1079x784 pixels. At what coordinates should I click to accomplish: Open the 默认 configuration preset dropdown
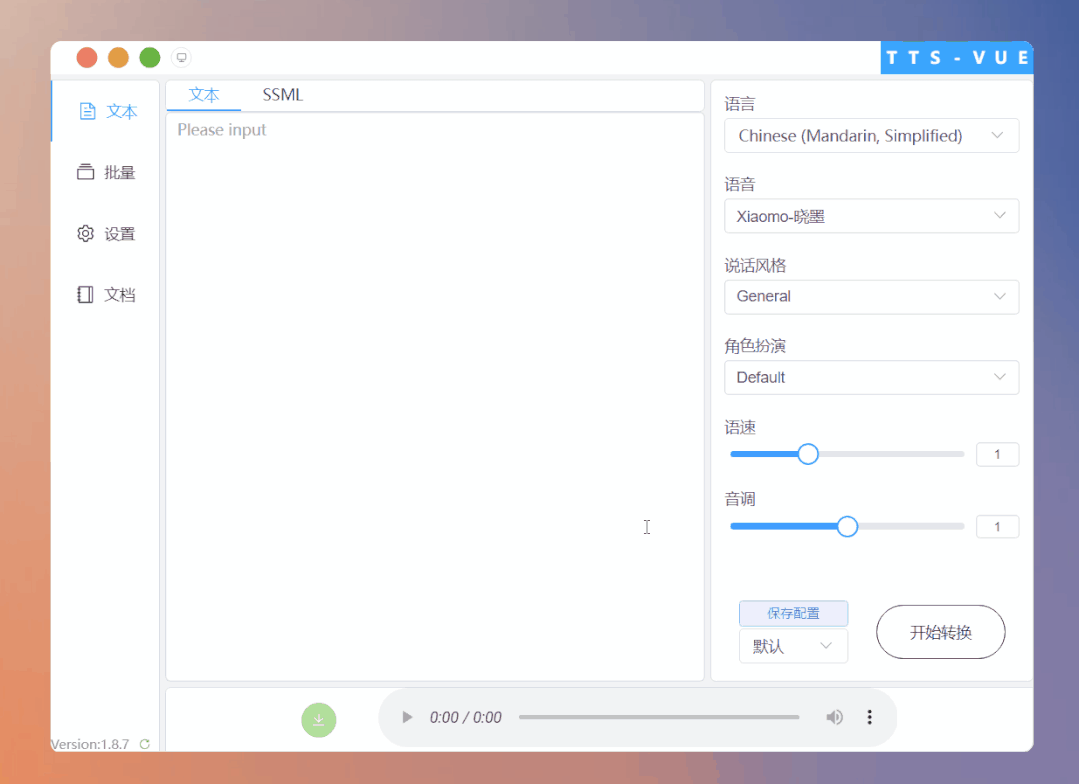point(793,646)
